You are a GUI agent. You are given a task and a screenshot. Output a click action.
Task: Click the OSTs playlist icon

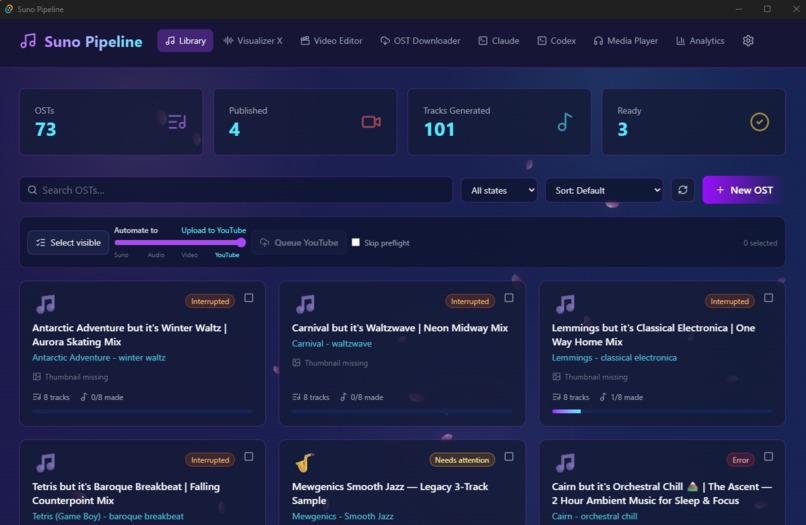coord(177,122)
